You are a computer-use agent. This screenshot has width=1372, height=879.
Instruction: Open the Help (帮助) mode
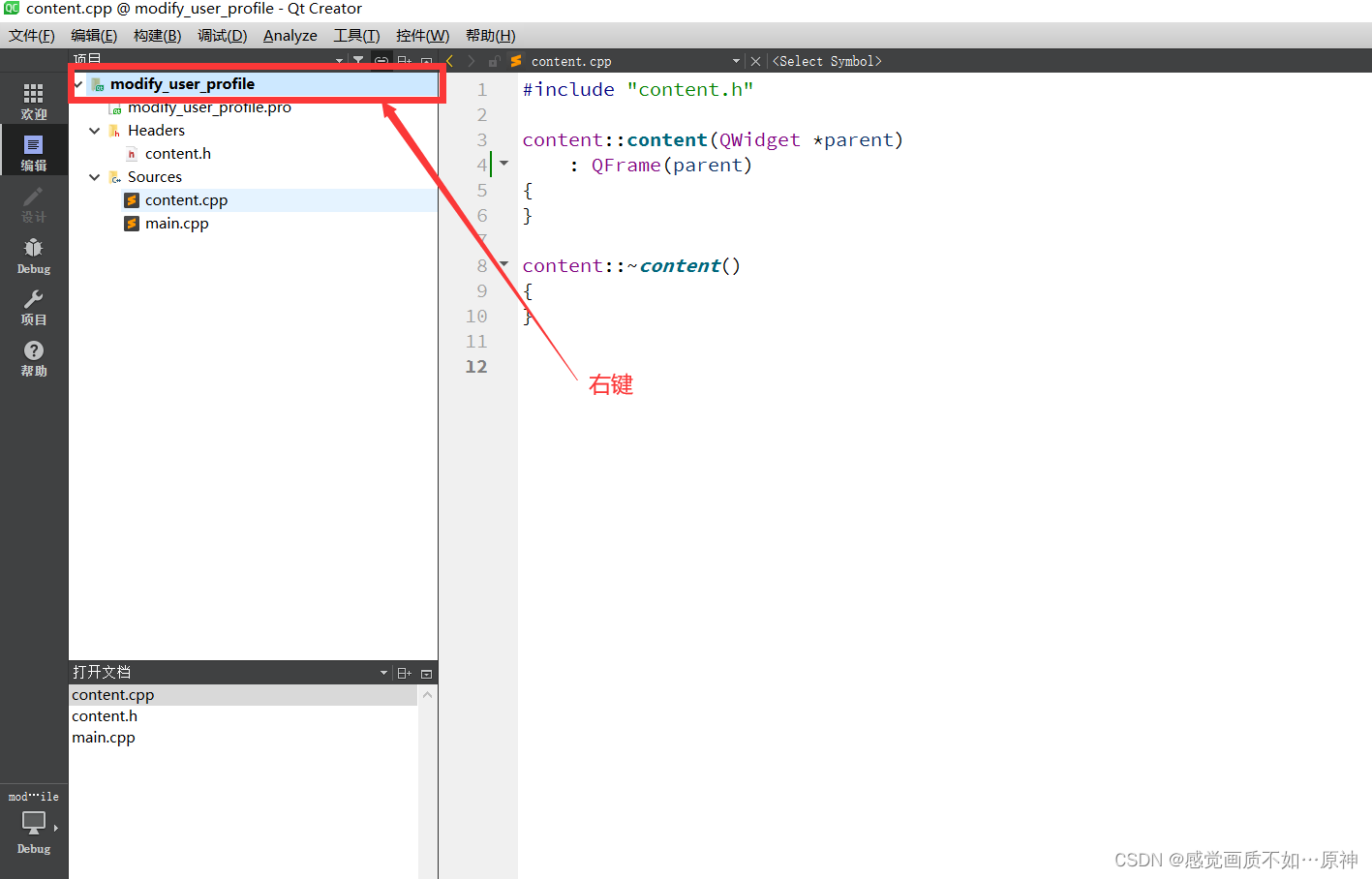(34, 357)
